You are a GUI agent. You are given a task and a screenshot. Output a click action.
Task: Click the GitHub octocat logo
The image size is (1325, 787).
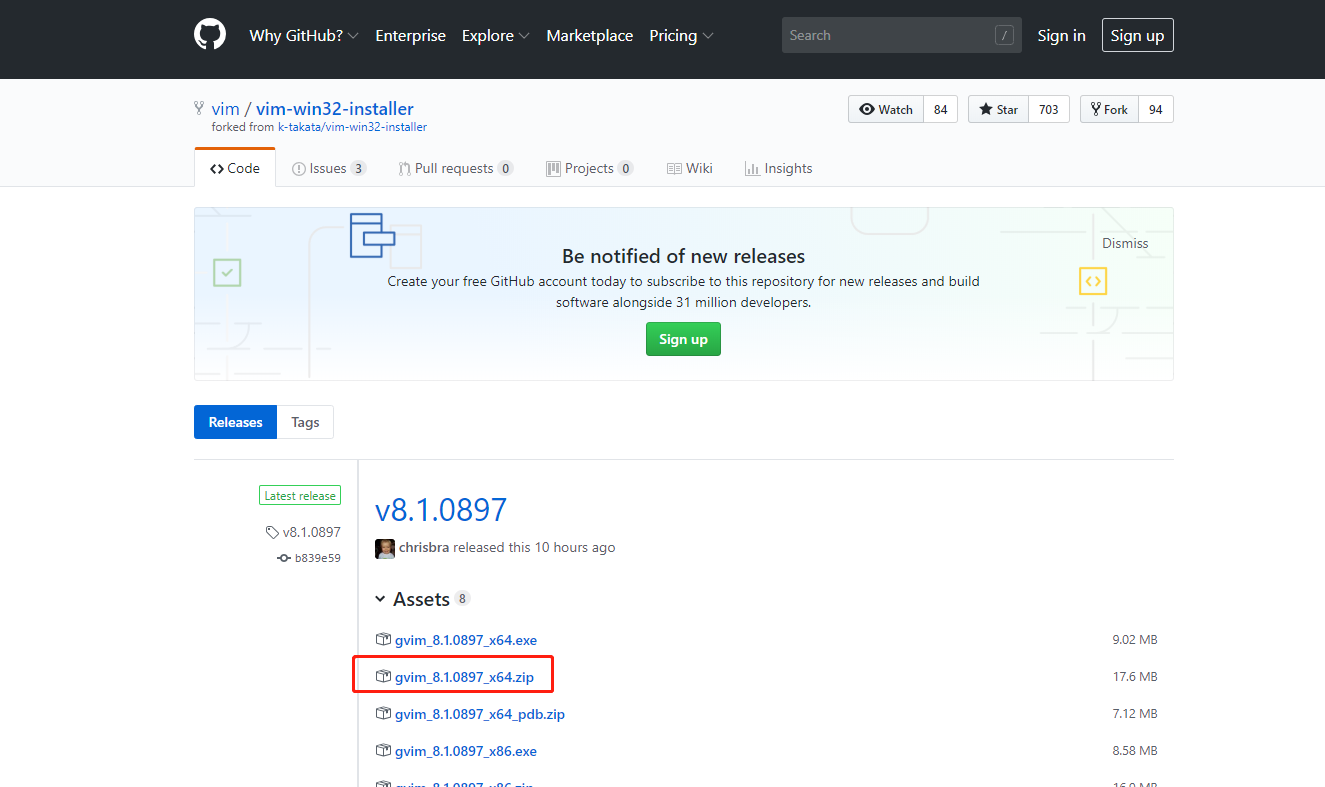pos(210,35)
